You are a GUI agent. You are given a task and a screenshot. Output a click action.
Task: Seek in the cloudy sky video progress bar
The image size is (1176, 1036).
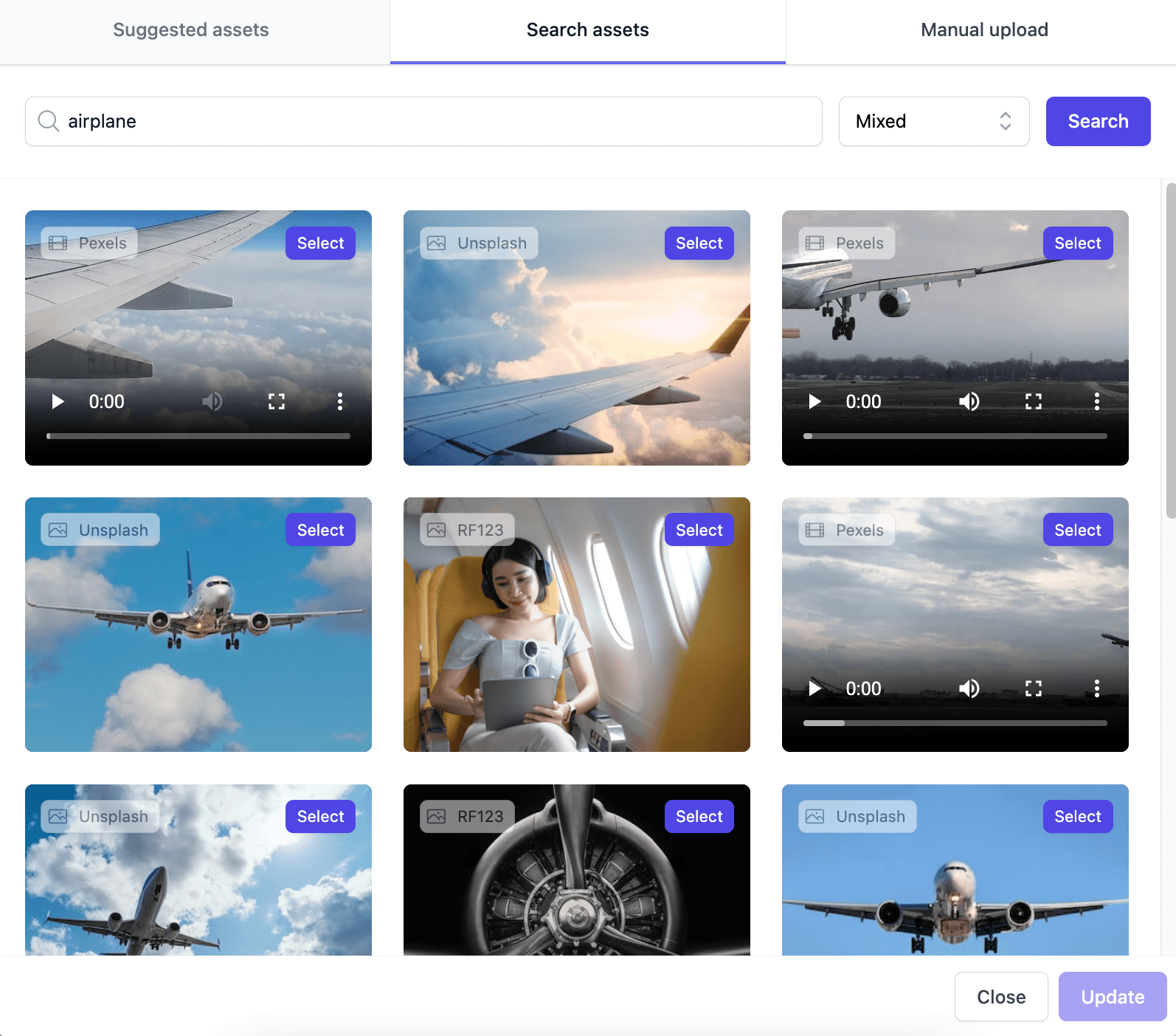pos(955,723)
